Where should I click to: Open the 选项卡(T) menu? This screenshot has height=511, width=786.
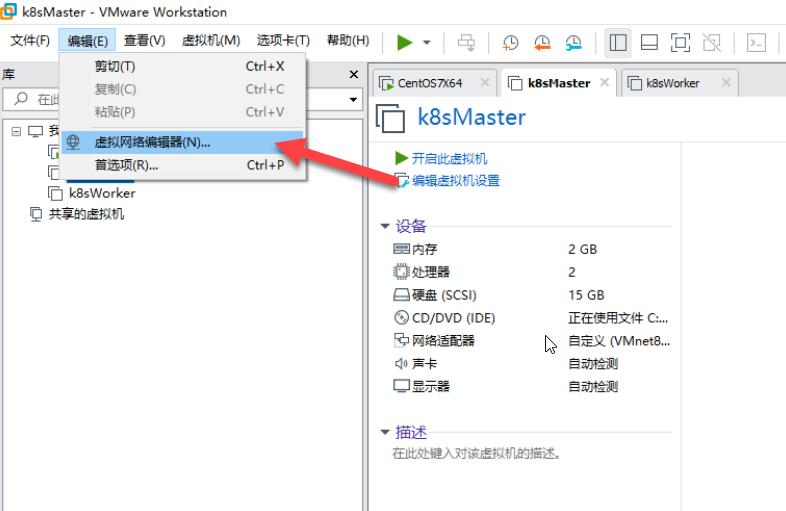coord(283,41)
